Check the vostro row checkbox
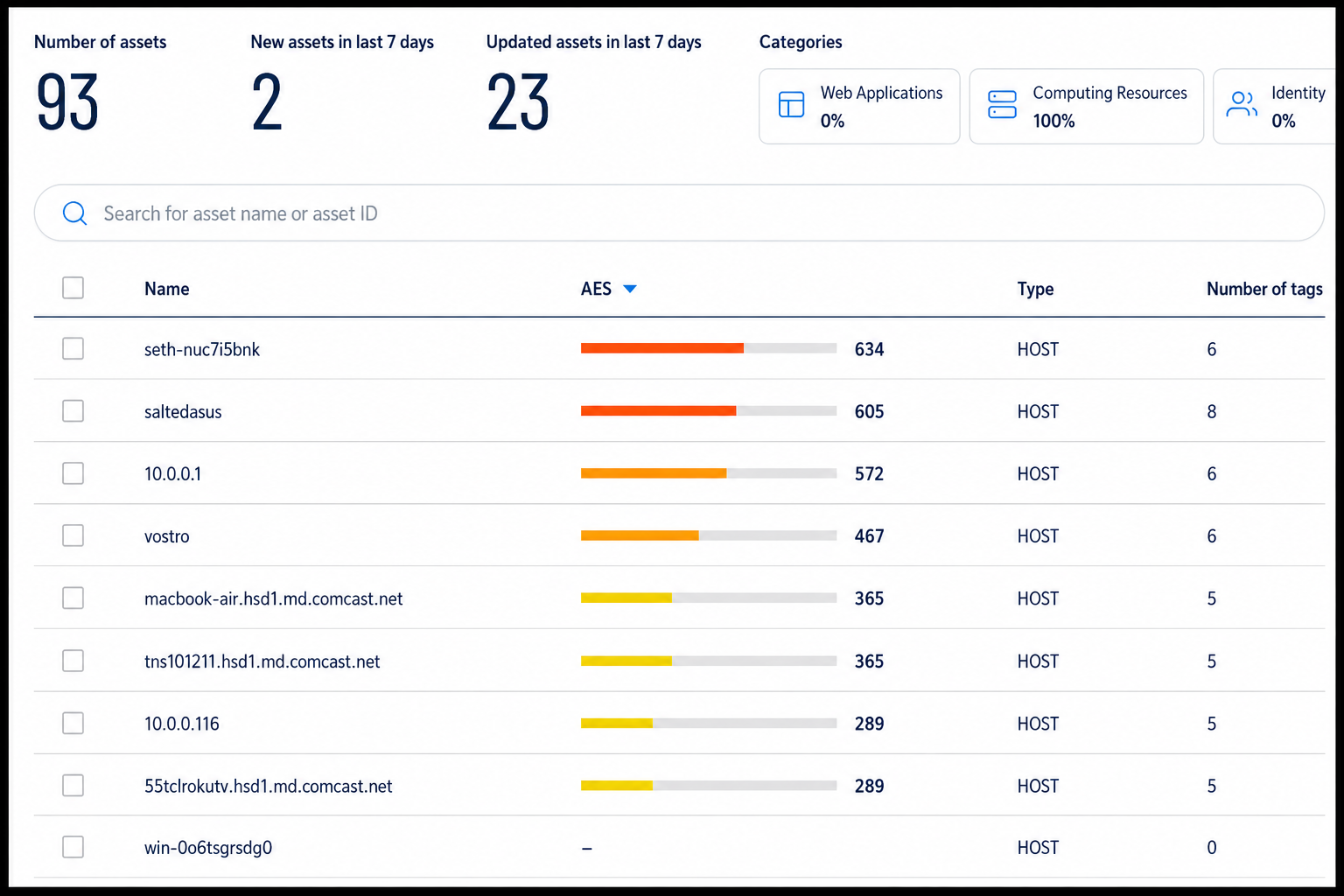The width and height of the screenshot is (1344, 896). pos(73,535)
